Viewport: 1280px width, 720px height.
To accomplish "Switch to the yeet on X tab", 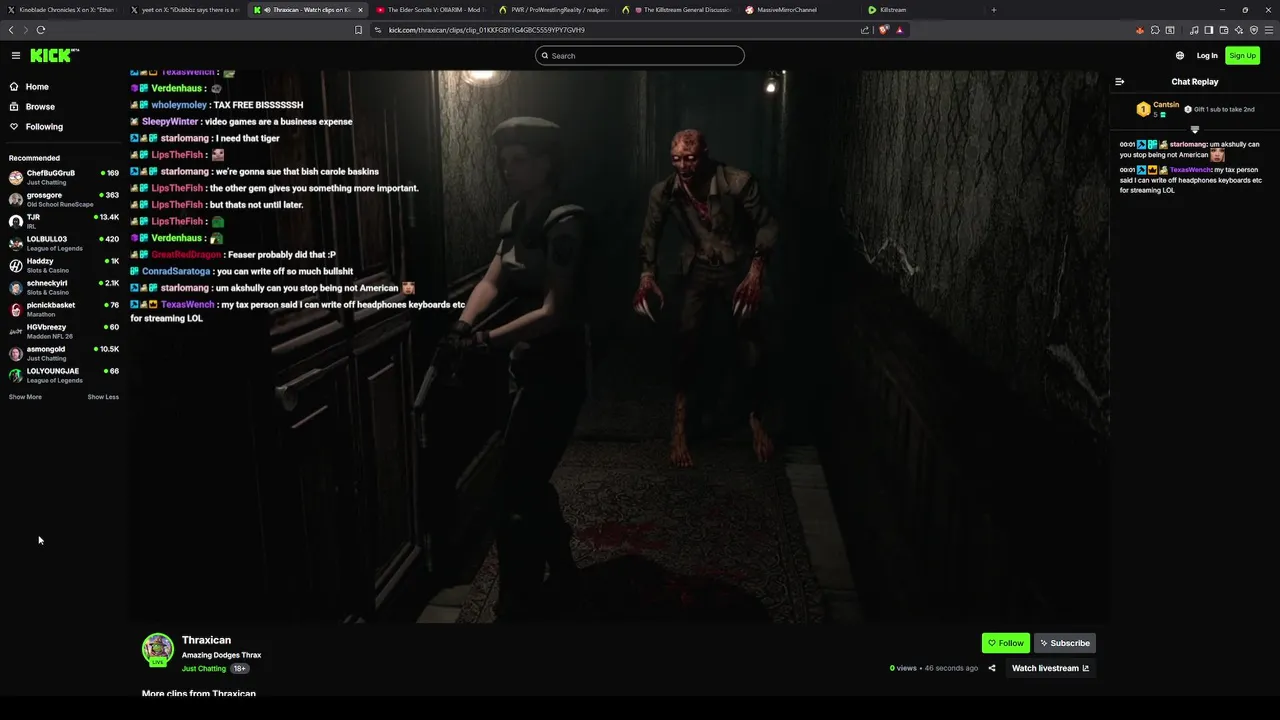I will point(185,10).
